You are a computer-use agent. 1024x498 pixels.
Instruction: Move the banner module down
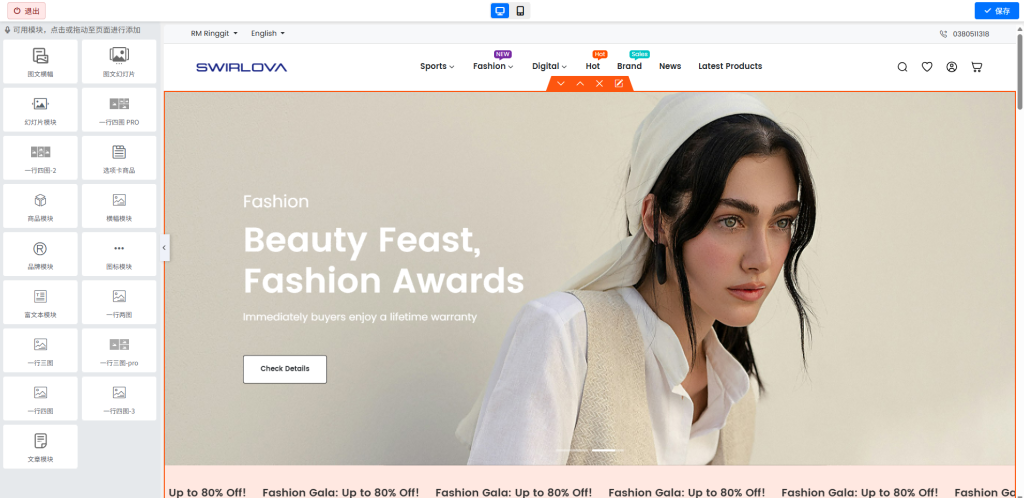coord(561,84)
